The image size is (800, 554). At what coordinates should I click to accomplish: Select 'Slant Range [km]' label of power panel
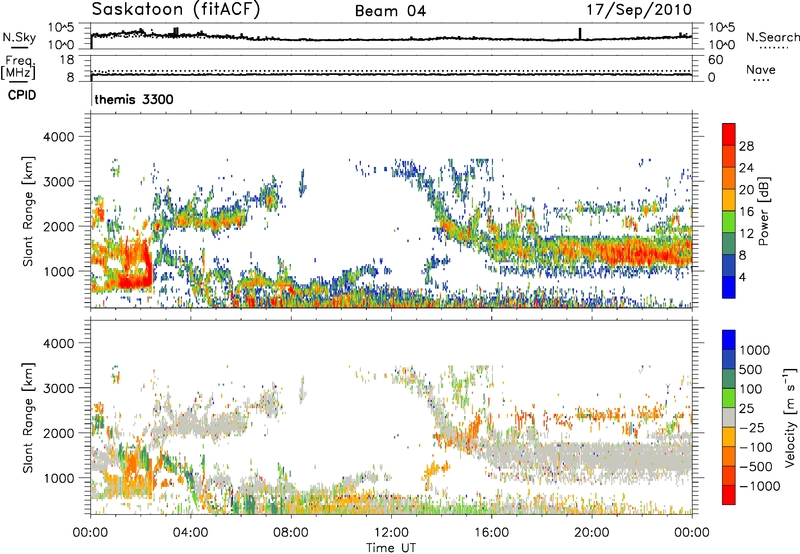pos(28,211)
